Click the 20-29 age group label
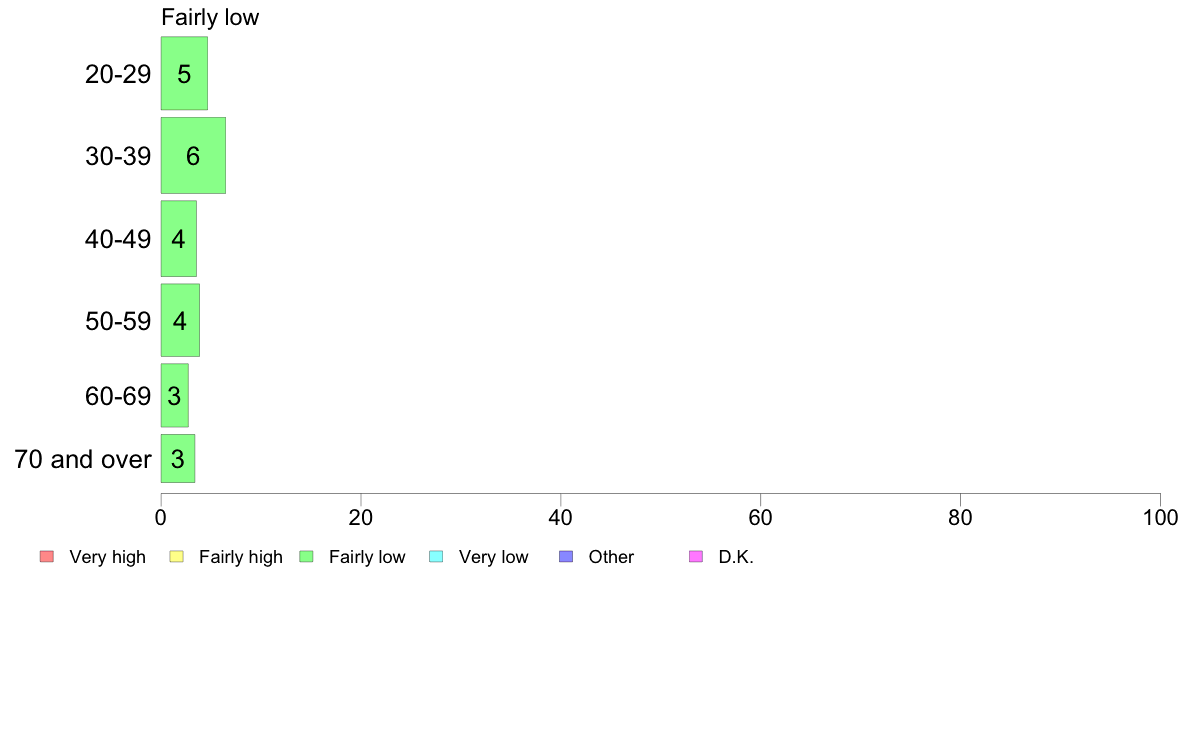Screen dimensions: 1188x736 (118, 74)
